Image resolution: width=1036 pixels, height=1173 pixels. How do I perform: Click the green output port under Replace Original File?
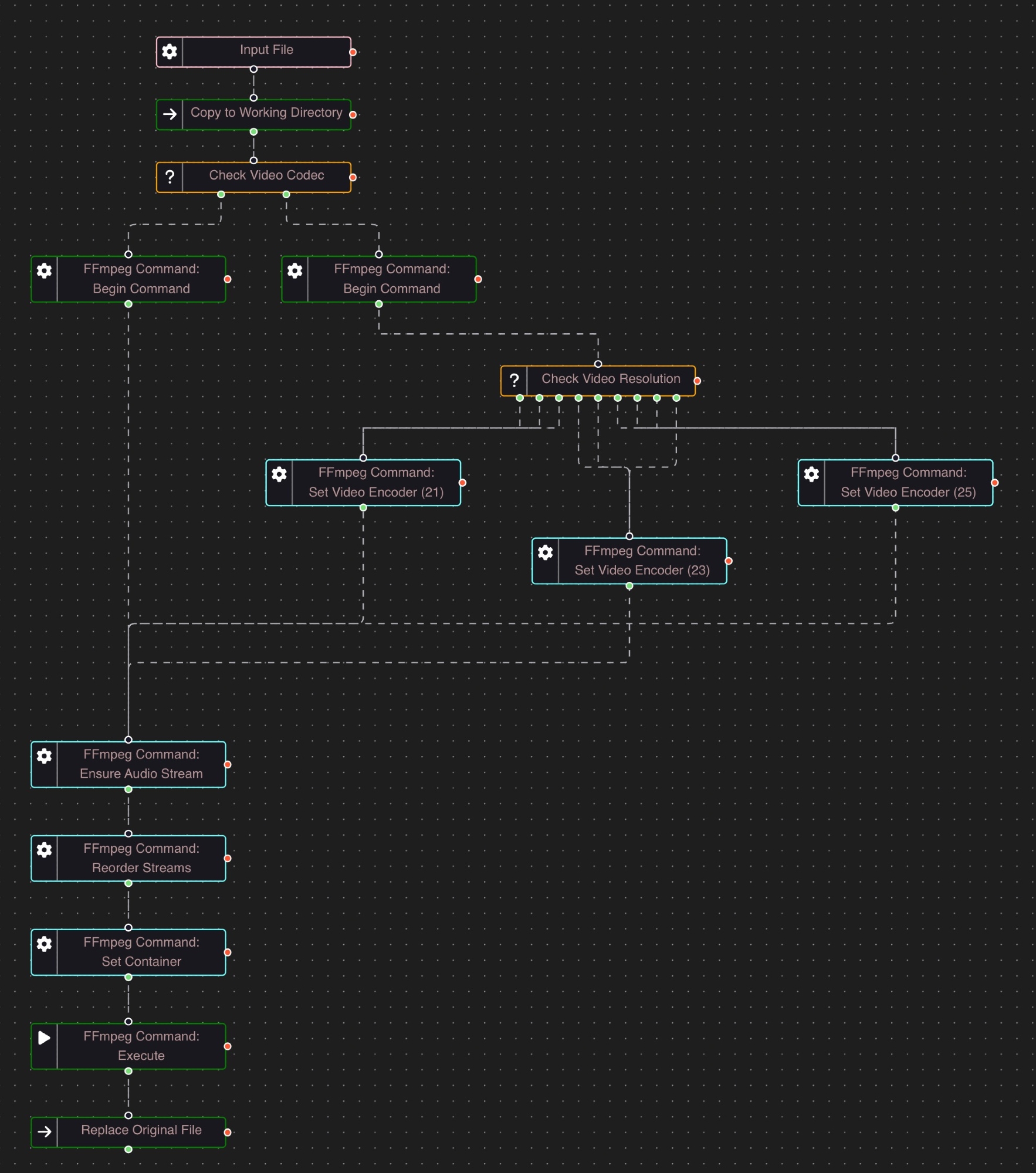[128, 1150]
